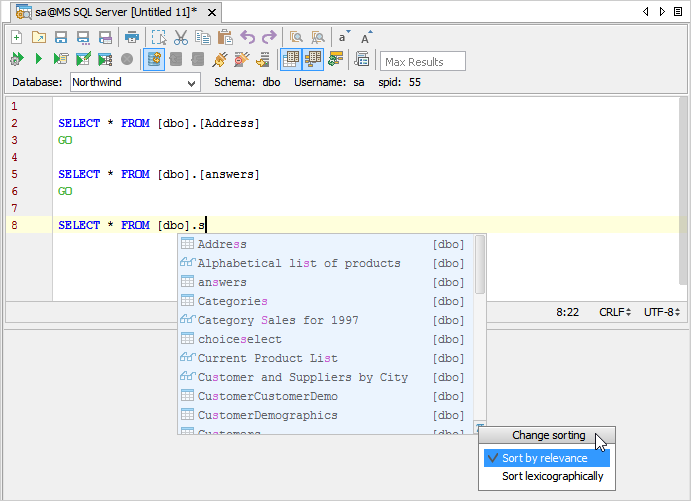
Task: Choose Categories table suggestion
Action: 326,301
